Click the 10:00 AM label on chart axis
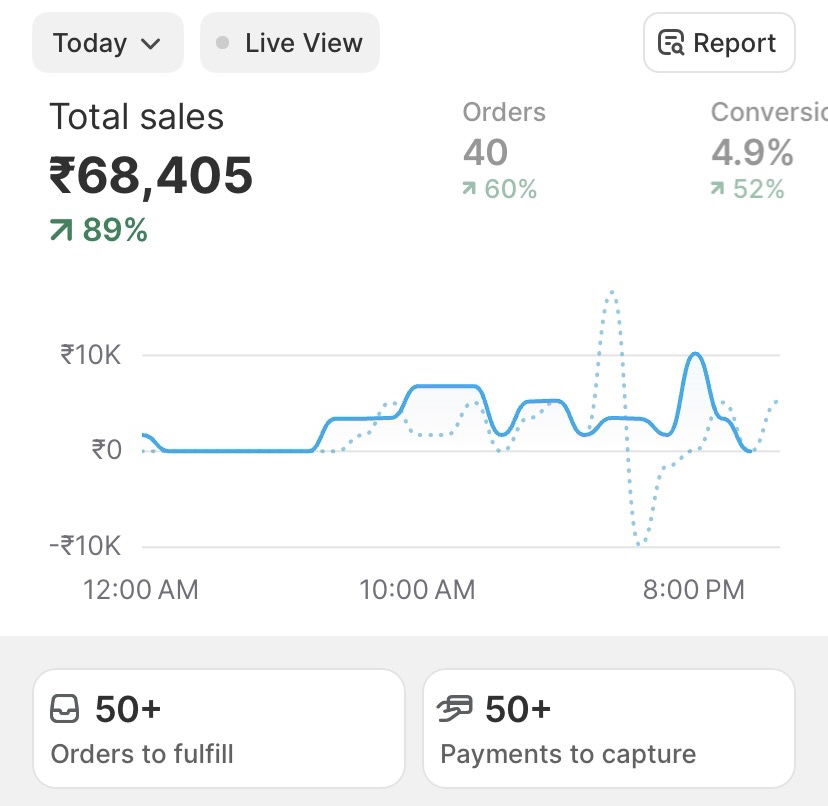Viewport: 828px width, 806px height. (x=417, y=589)
